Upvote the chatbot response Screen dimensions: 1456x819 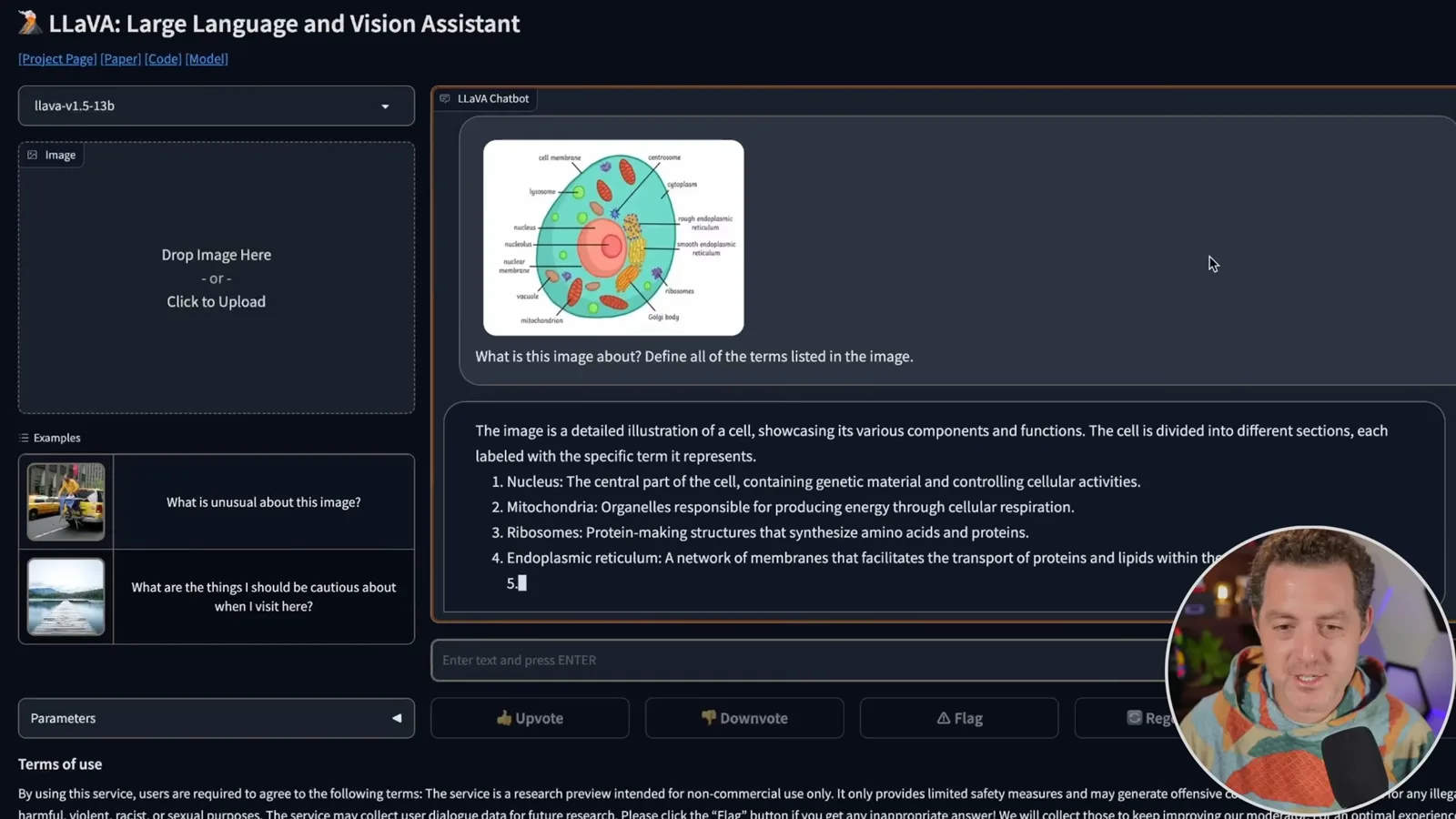(530, 718)
